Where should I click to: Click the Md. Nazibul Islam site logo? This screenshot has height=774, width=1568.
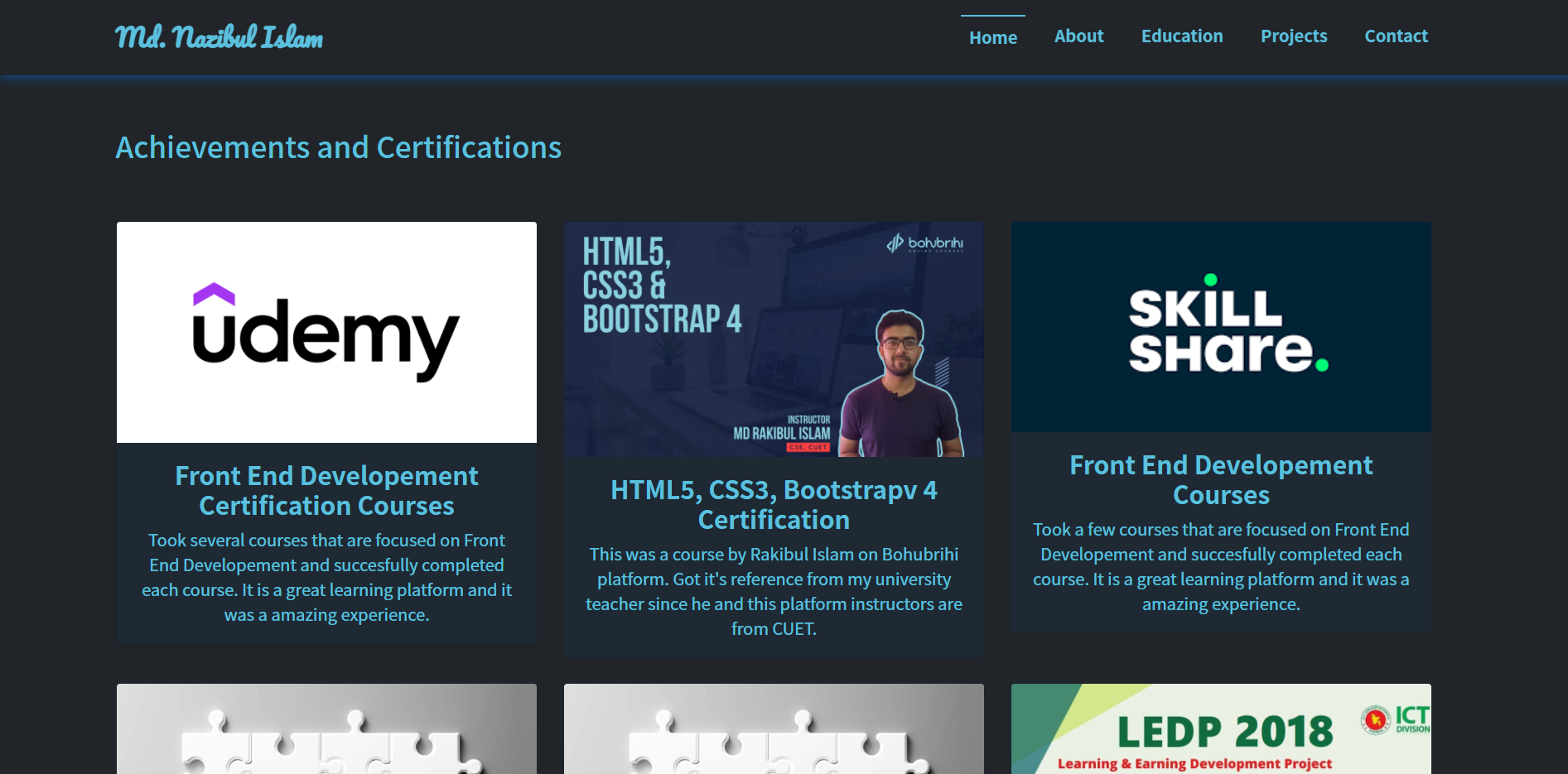coord(220,37)
